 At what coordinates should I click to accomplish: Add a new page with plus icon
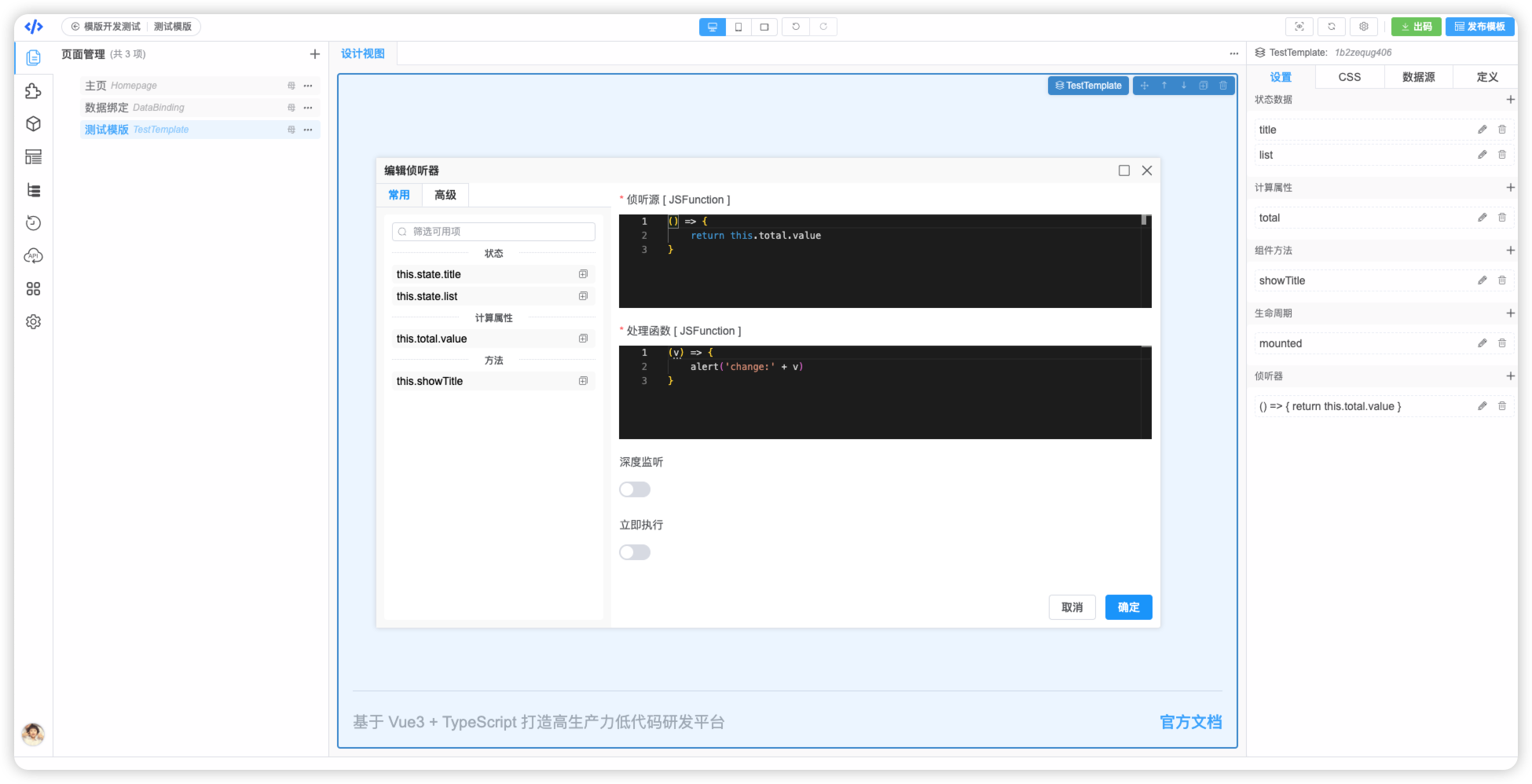(315, 54)
